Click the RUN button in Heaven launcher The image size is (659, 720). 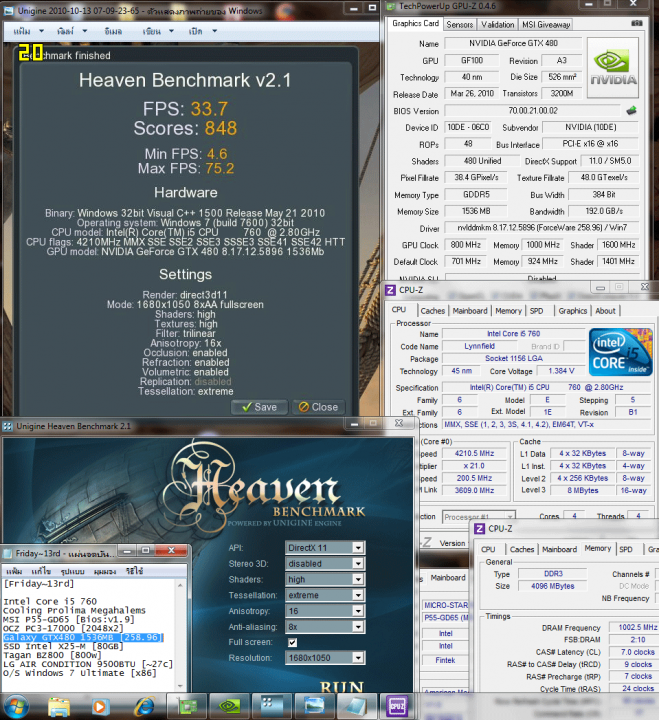(342, 687)
